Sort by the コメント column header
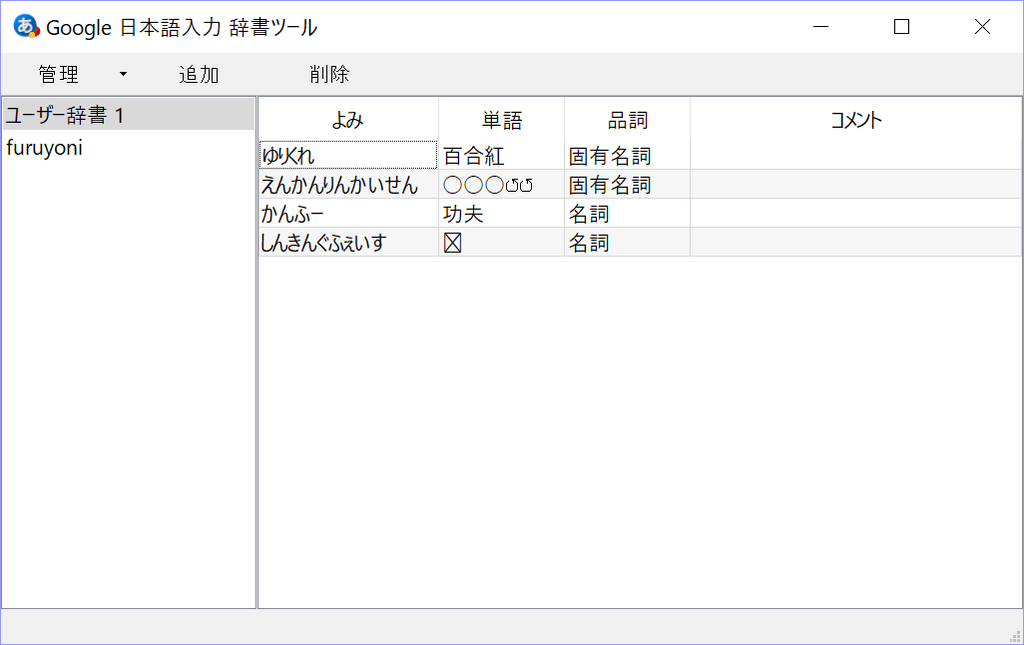The height and width of the screenshot is (645, 1024). (856, 119)
